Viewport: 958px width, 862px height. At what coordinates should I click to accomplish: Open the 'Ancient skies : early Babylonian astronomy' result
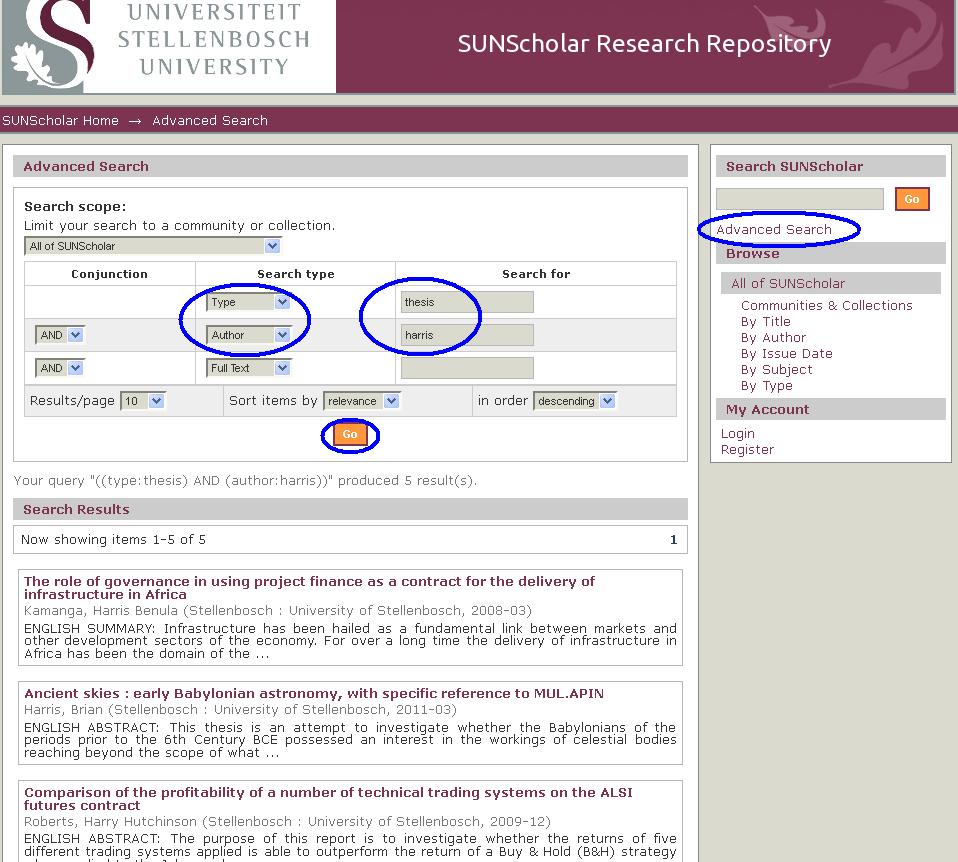tap(314, 693)
